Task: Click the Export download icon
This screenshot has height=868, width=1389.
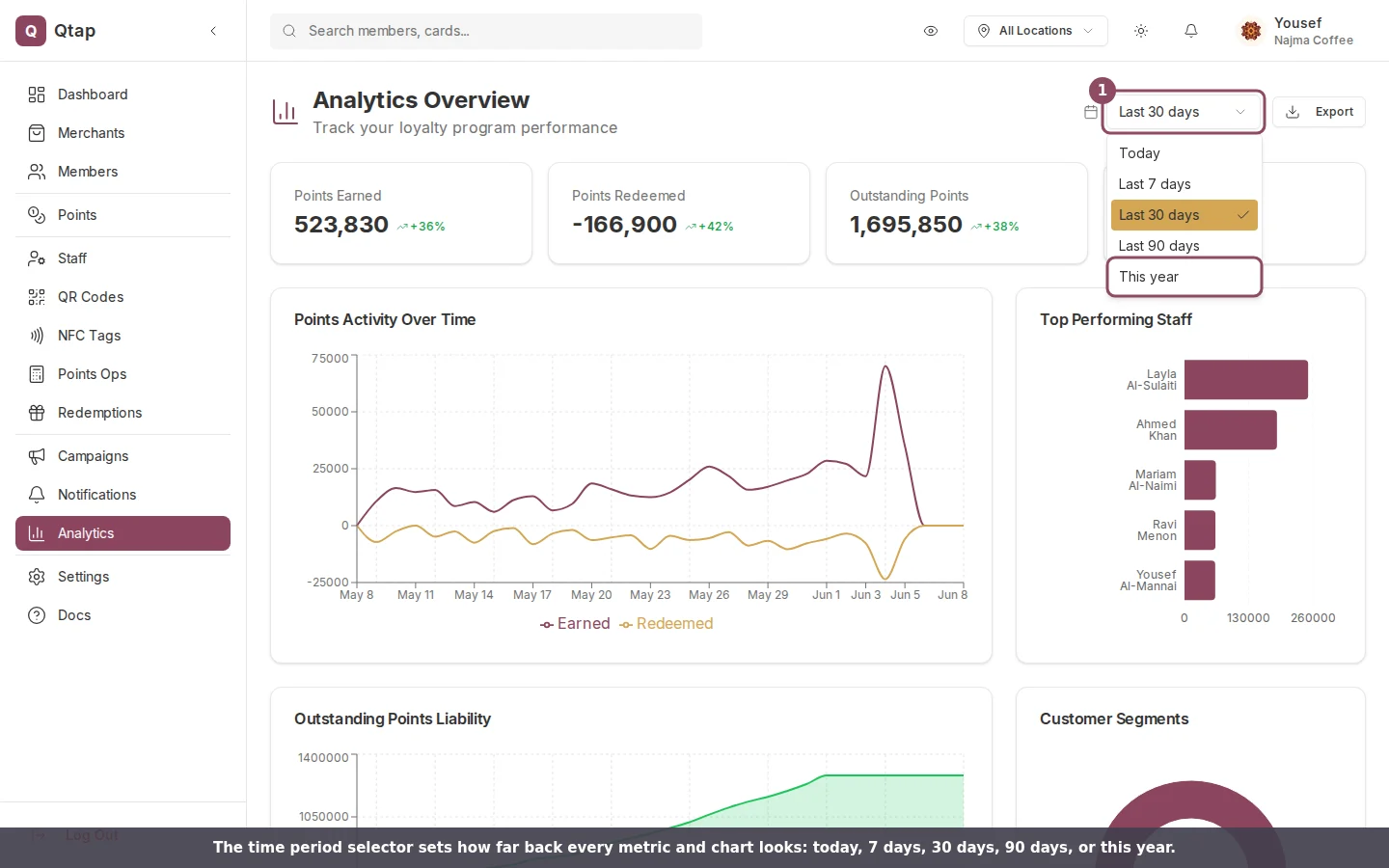Action: tap(1293, 112)
